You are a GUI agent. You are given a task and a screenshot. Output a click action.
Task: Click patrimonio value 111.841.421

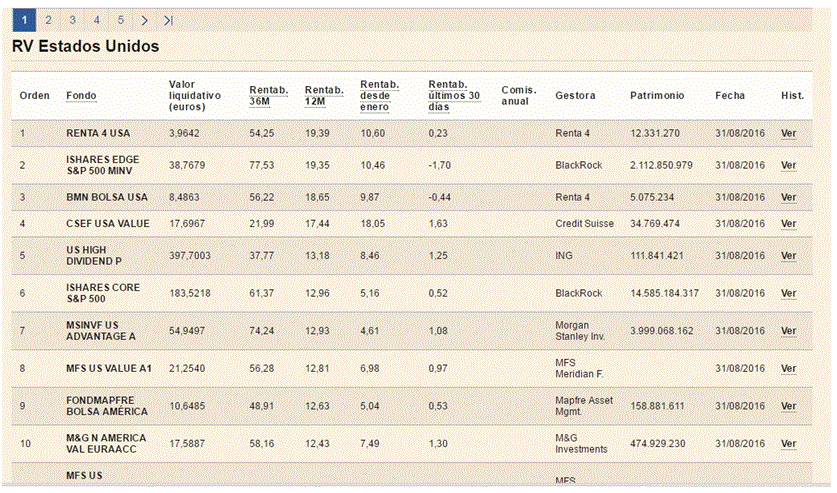click(657, 256)
